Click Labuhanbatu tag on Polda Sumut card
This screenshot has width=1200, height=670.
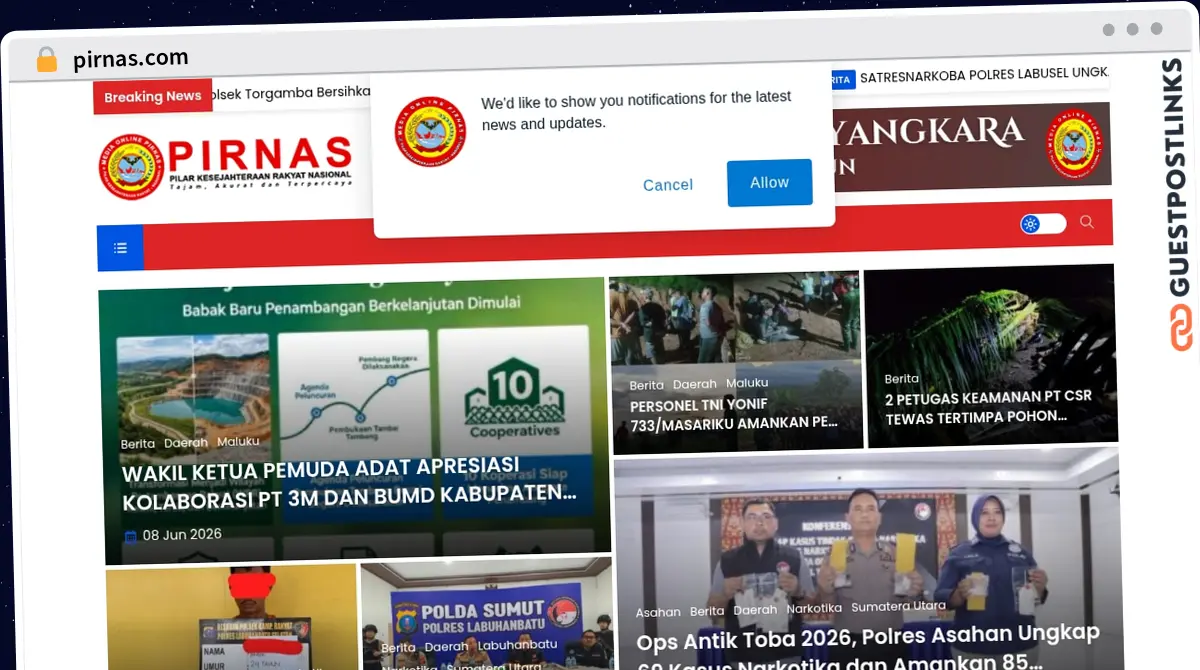tap(515, 646)
